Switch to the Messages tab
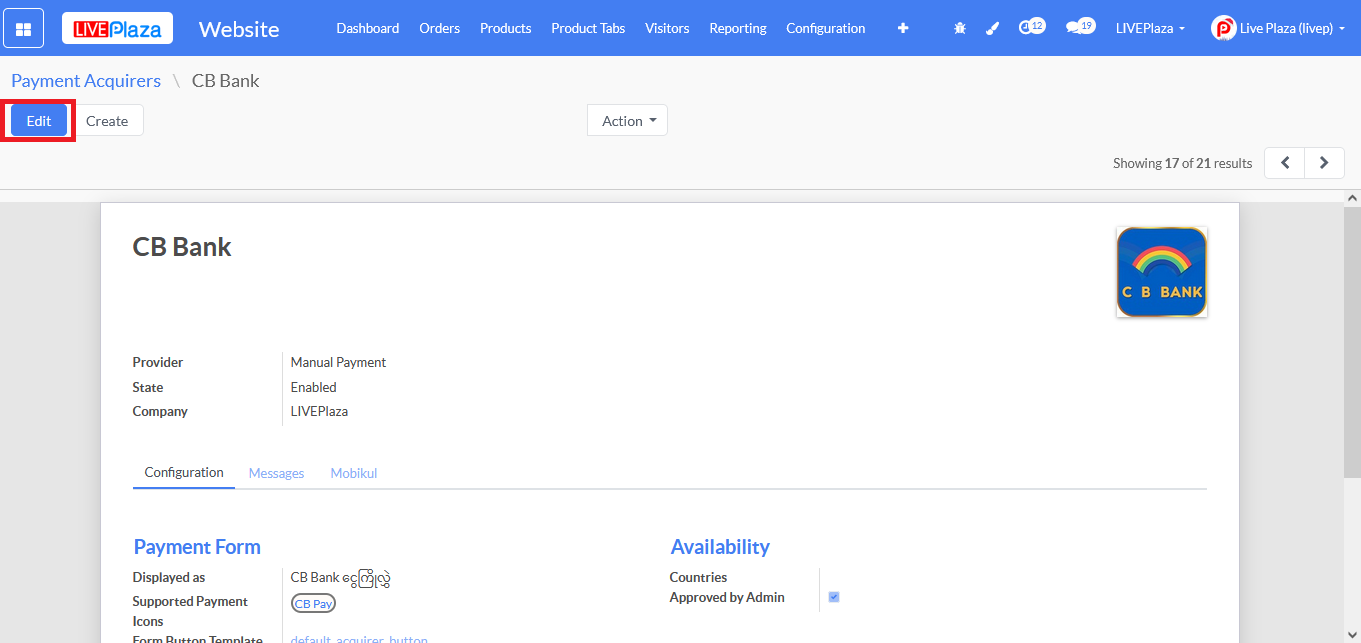 point(276,473)
